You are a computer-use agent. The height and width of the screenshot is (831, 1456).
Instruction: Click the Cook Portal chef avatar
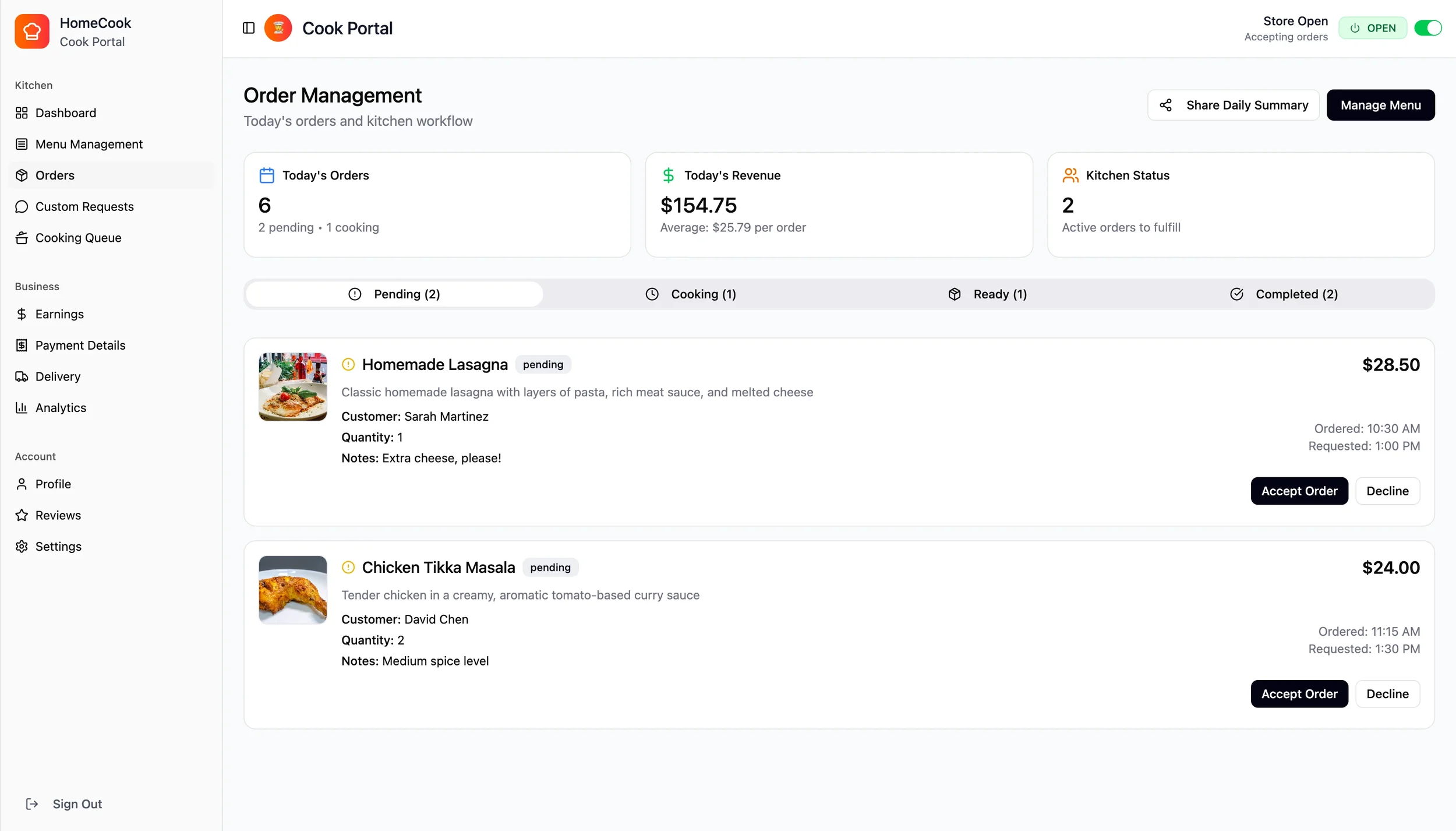[x=278, y=28]
